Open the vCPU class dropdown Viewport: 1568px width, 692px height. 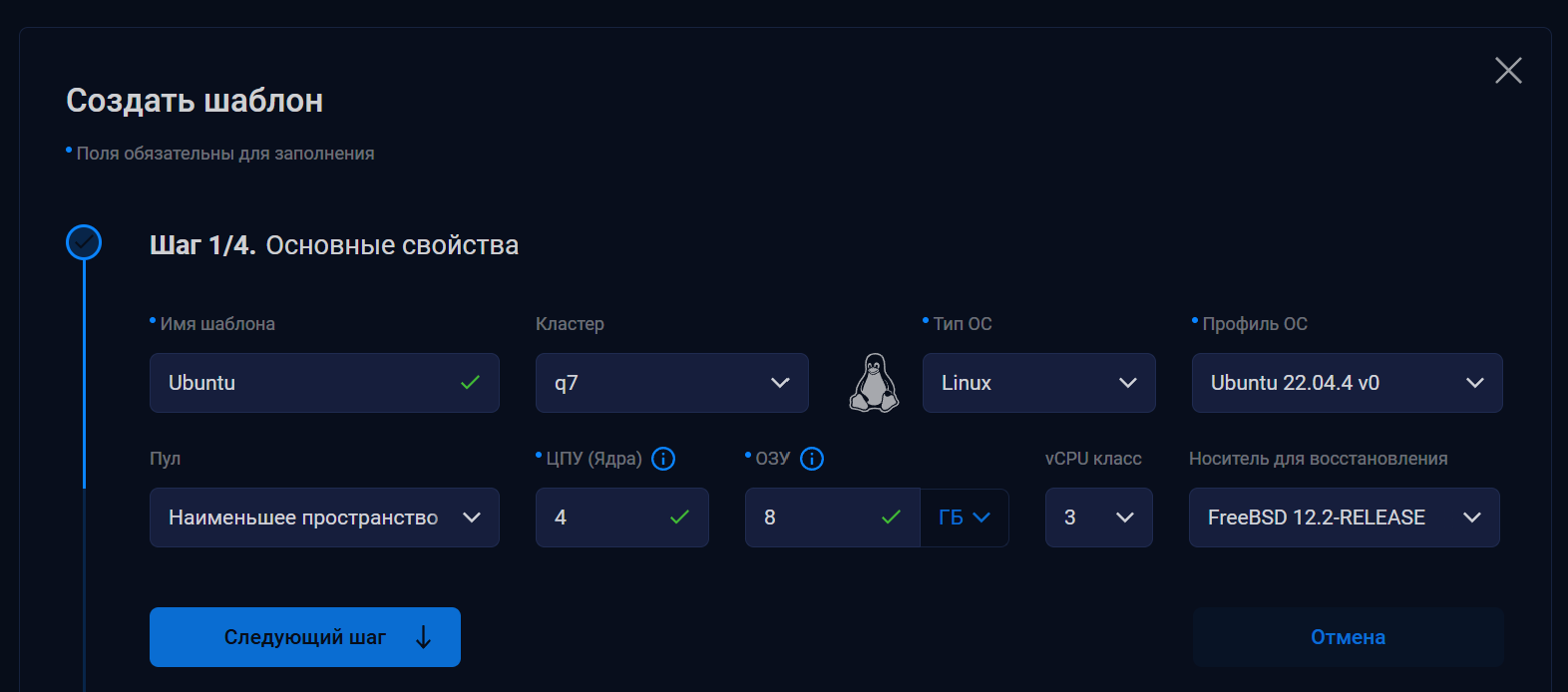pos(1098,518)
